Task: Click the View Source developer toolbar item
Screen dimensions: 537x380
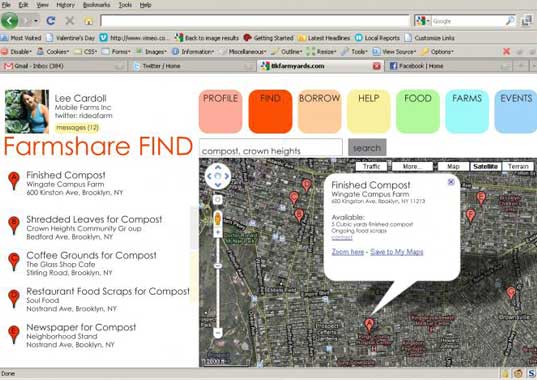Action: click(x=395, y=52)
